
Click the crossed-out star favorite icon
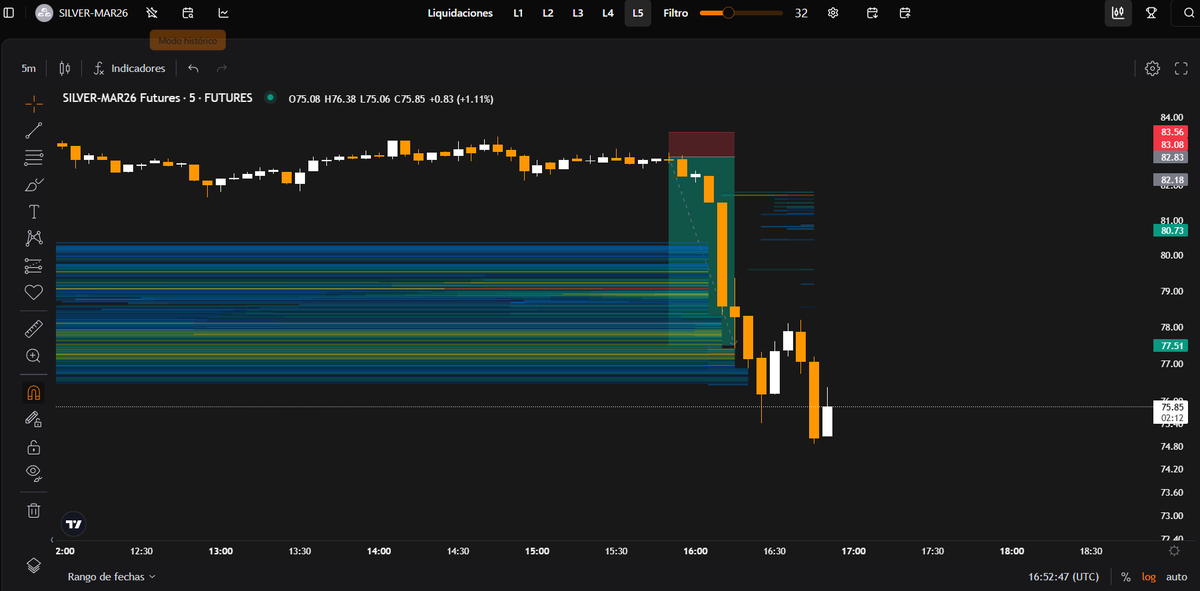(x=152, y=13)
